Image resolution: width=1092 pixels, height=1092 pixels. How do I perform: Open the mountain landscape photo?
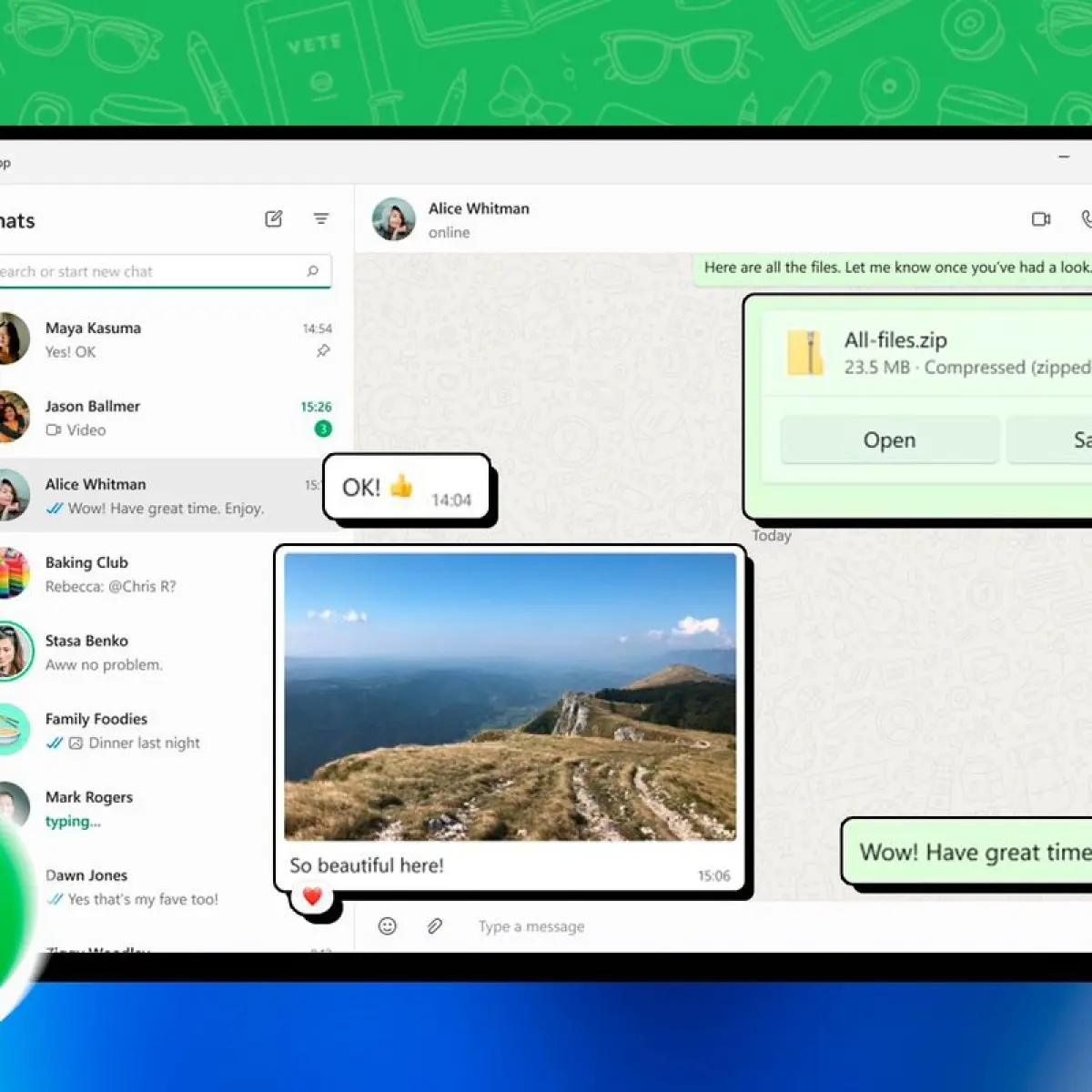coord(511,696)
